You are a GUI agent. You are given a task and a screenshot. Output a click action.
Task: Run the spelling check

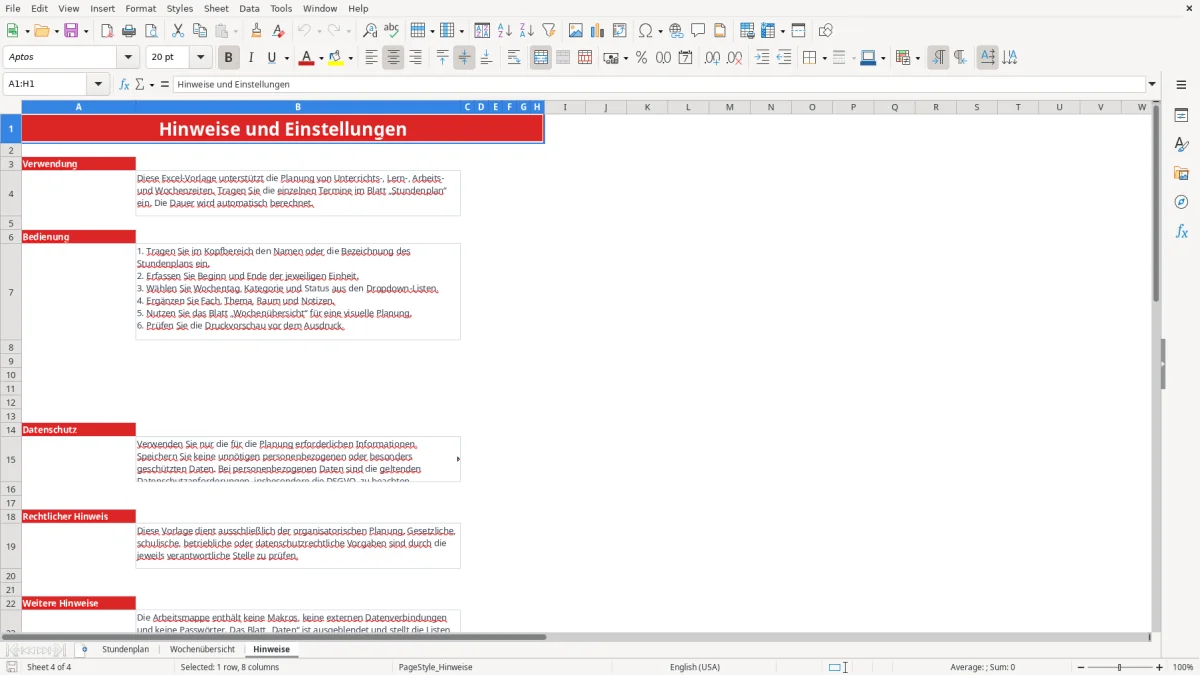pos(391,31)
